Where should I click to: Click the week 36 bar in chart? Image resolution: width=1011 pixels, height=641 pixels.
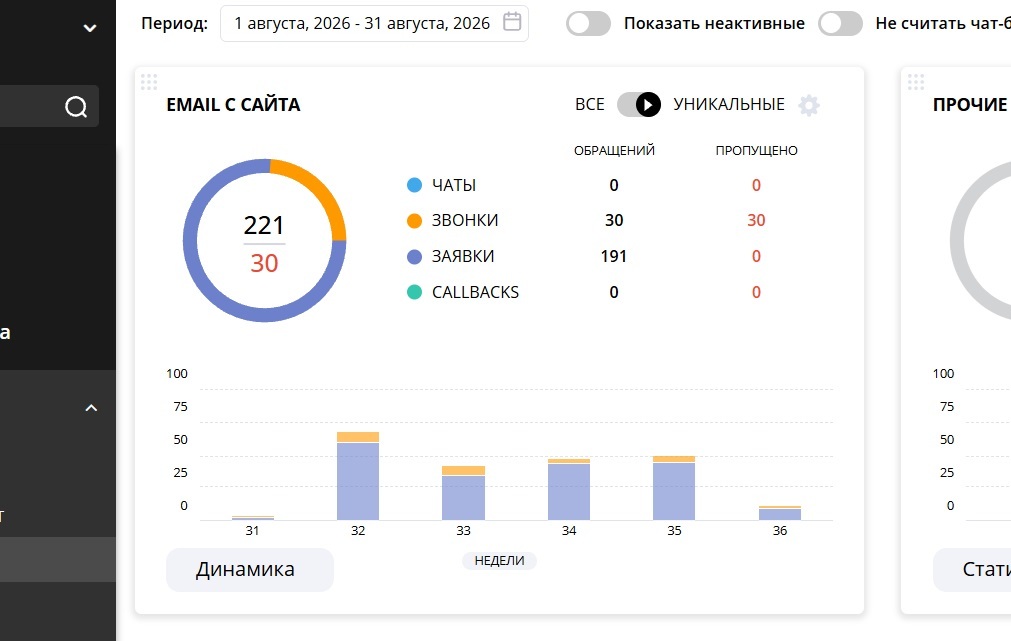(780, 513)
